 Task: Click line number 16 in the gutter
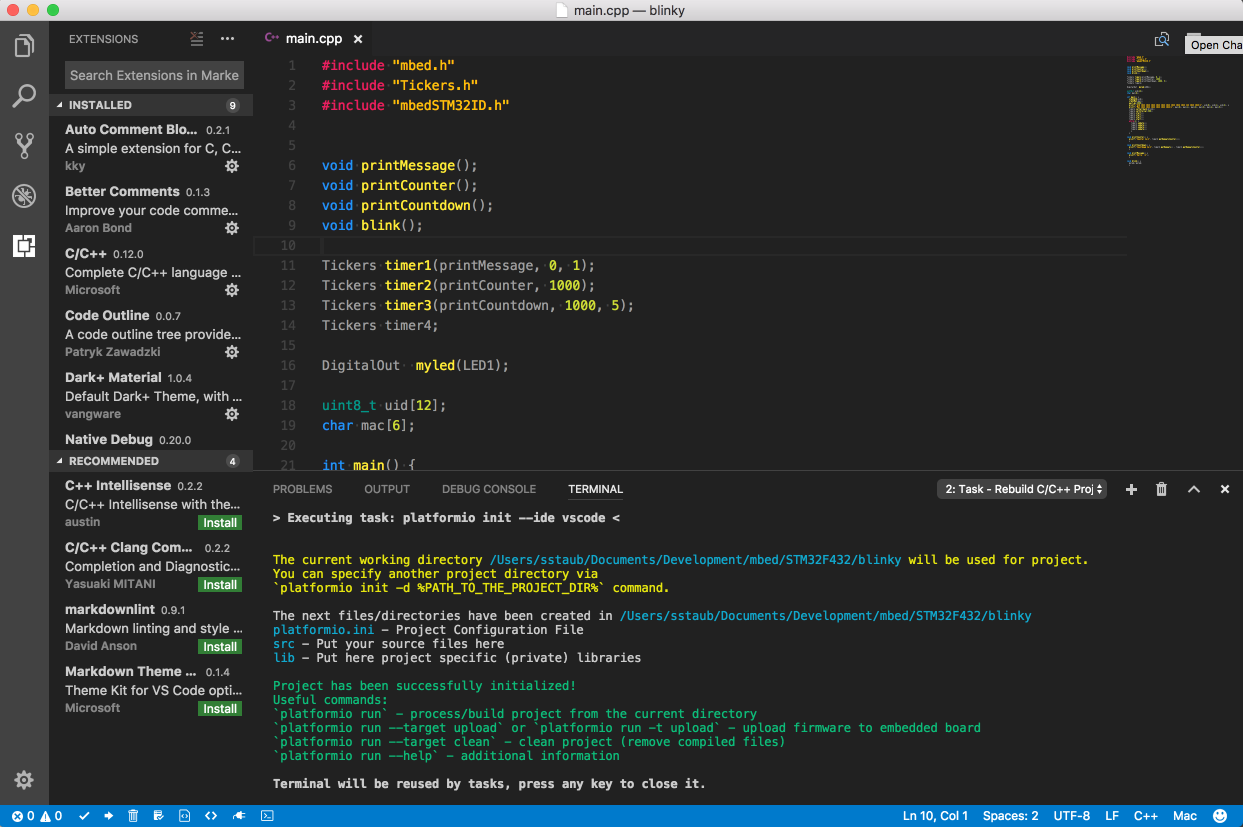point(289,365)
